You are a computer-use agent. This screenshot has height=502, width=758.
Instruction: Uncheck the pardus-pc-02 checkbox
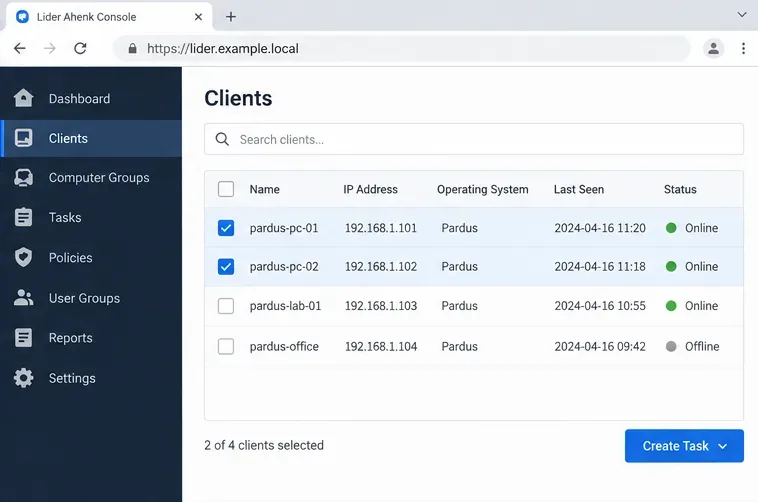coord(226,266)
